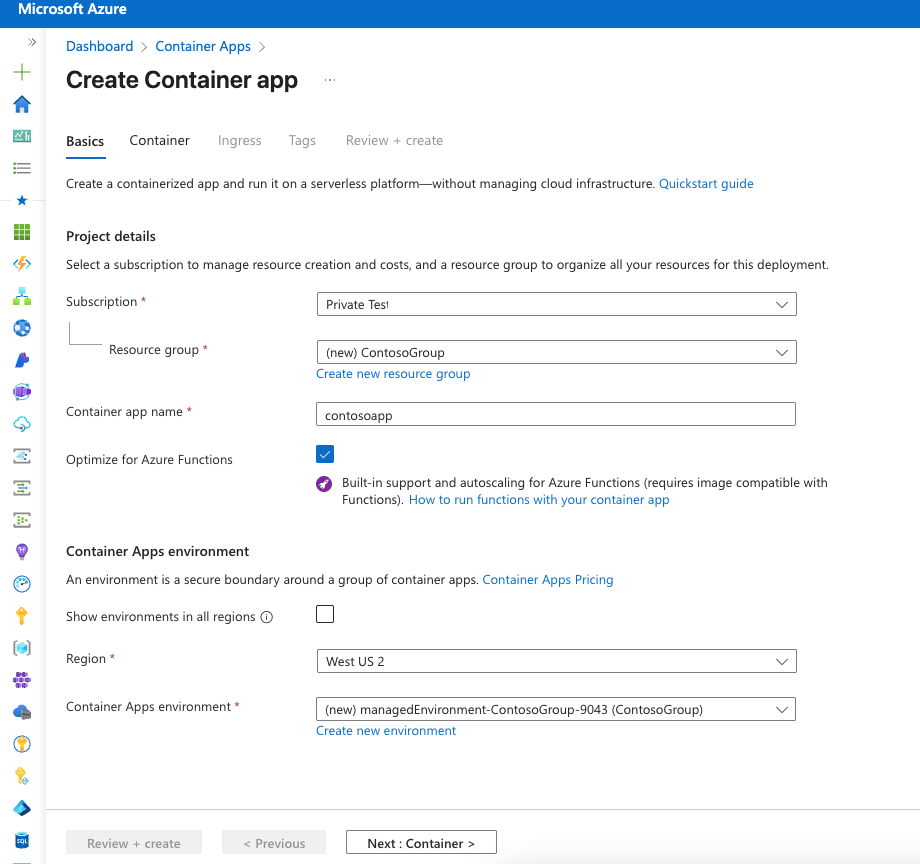Go to the Home house icon
The image size is (920, 864).
click(x=22, y=104)
